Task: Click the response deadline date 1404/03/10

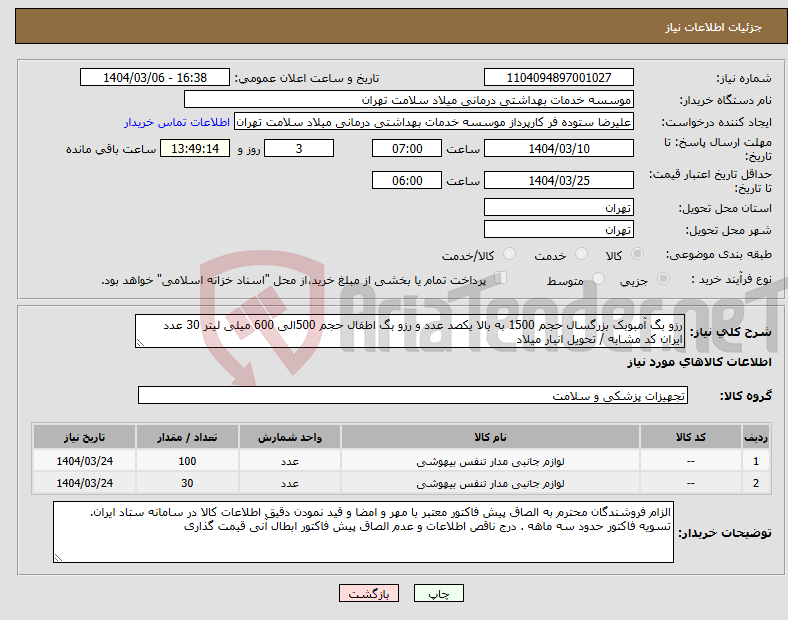Action: coord(558,148)
